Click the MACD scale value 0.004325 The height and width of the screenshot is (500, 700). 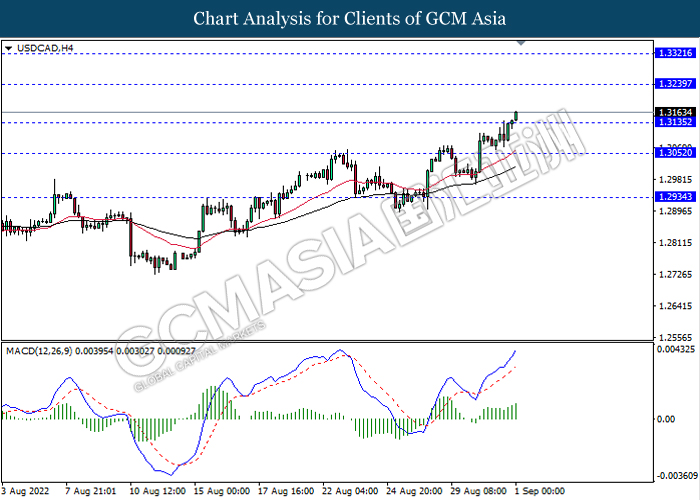(x=676, y=349)
